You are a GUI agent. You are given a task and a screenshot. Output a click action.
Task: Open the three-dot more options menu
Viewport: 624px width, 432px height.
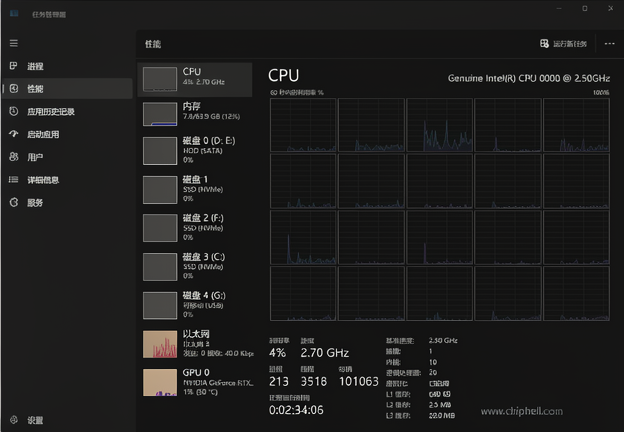pyautogui.click(x=609, y=44)
